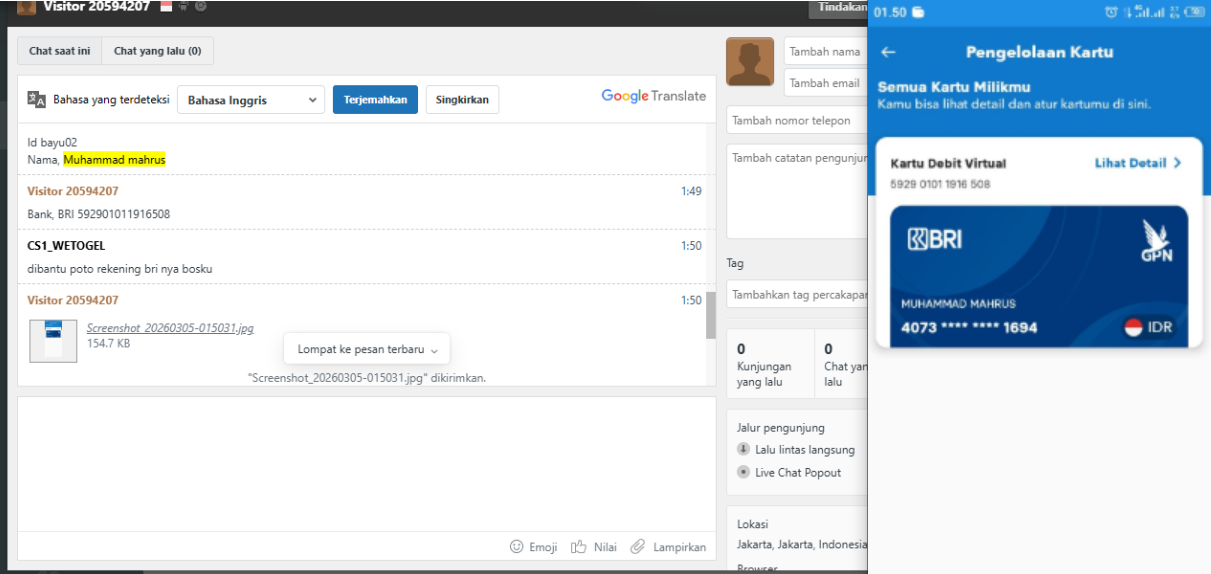Click the chat transcript scrollbar thumb
1211x574 pixels.
tap(711, 316)
